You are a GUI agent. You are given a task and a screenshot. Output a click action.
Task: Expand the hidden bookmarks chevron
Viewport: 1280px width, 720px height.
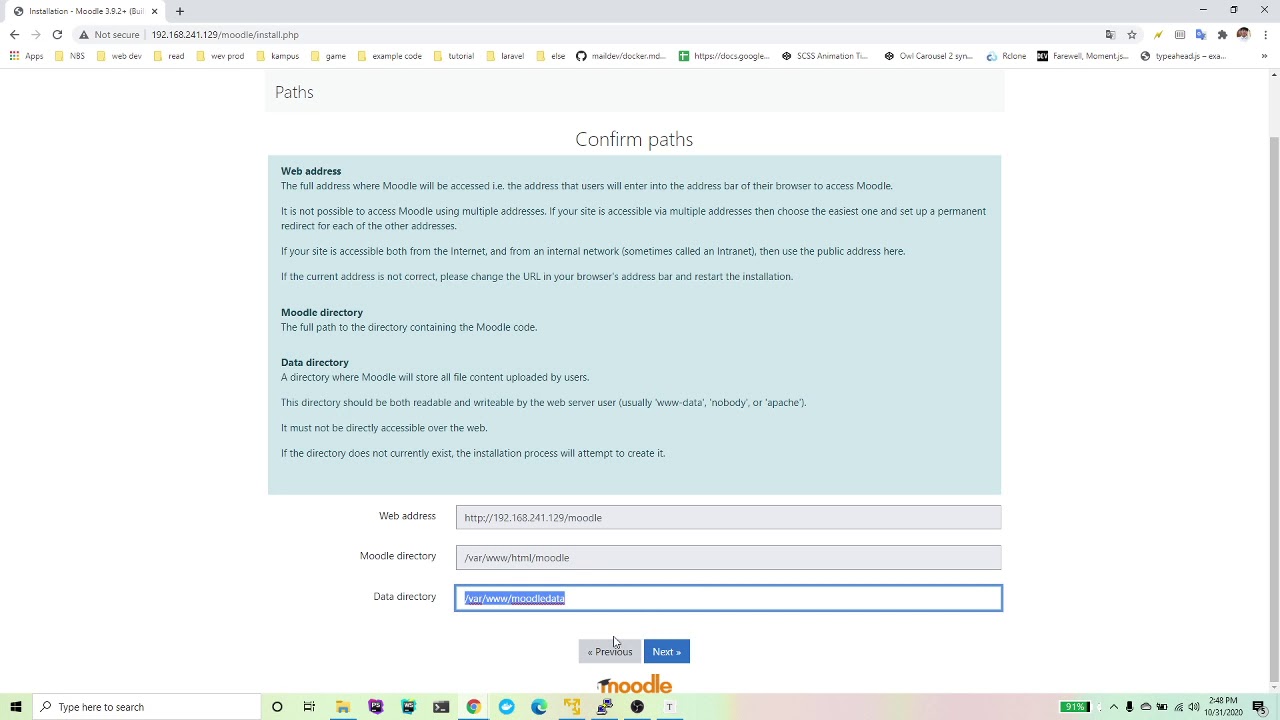coord(1264,56)
